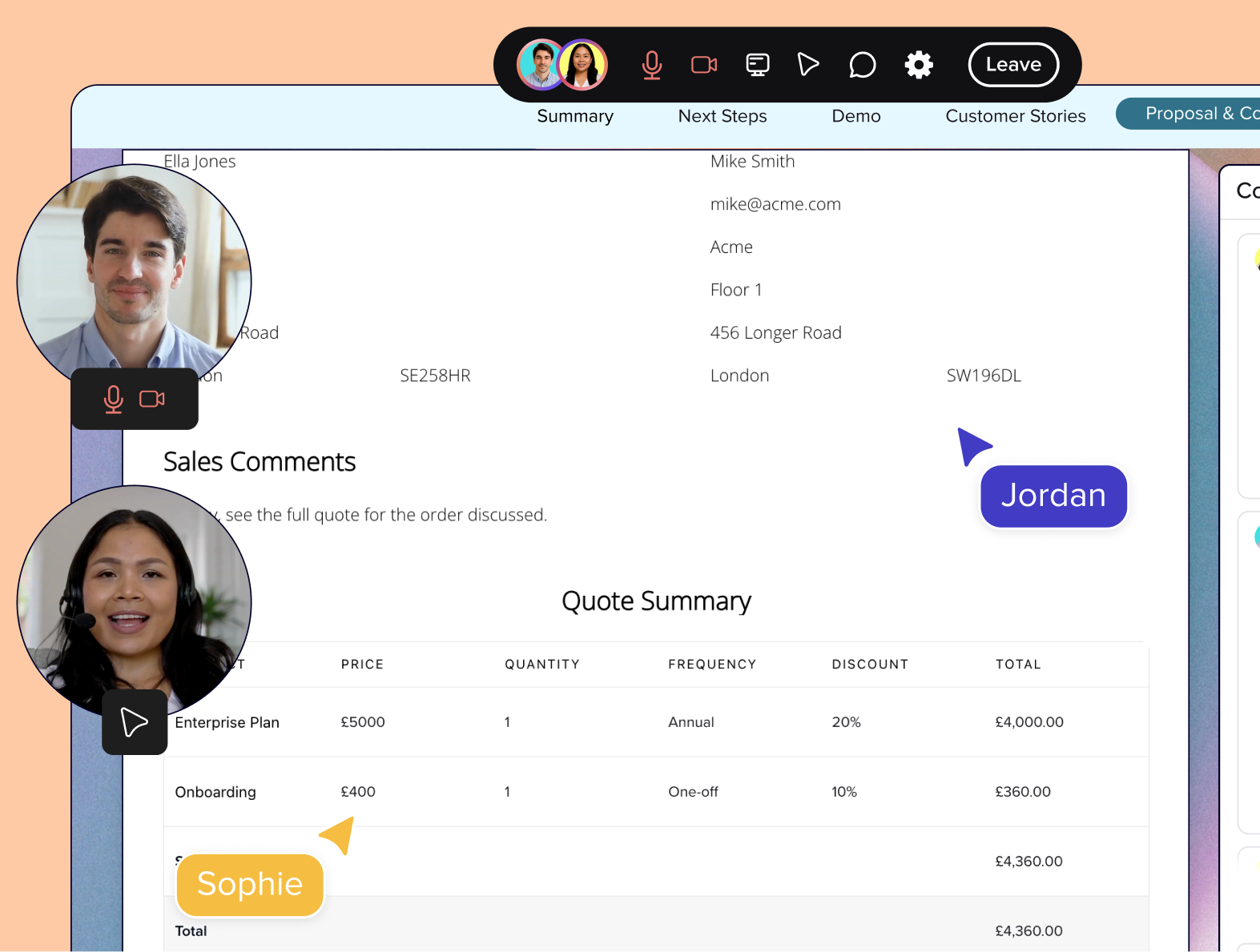Image resolution: width=1260 pixels, height=952 pixels.
Task: Toggle microphone under the man's video bubble
Action: coord(114,399)
